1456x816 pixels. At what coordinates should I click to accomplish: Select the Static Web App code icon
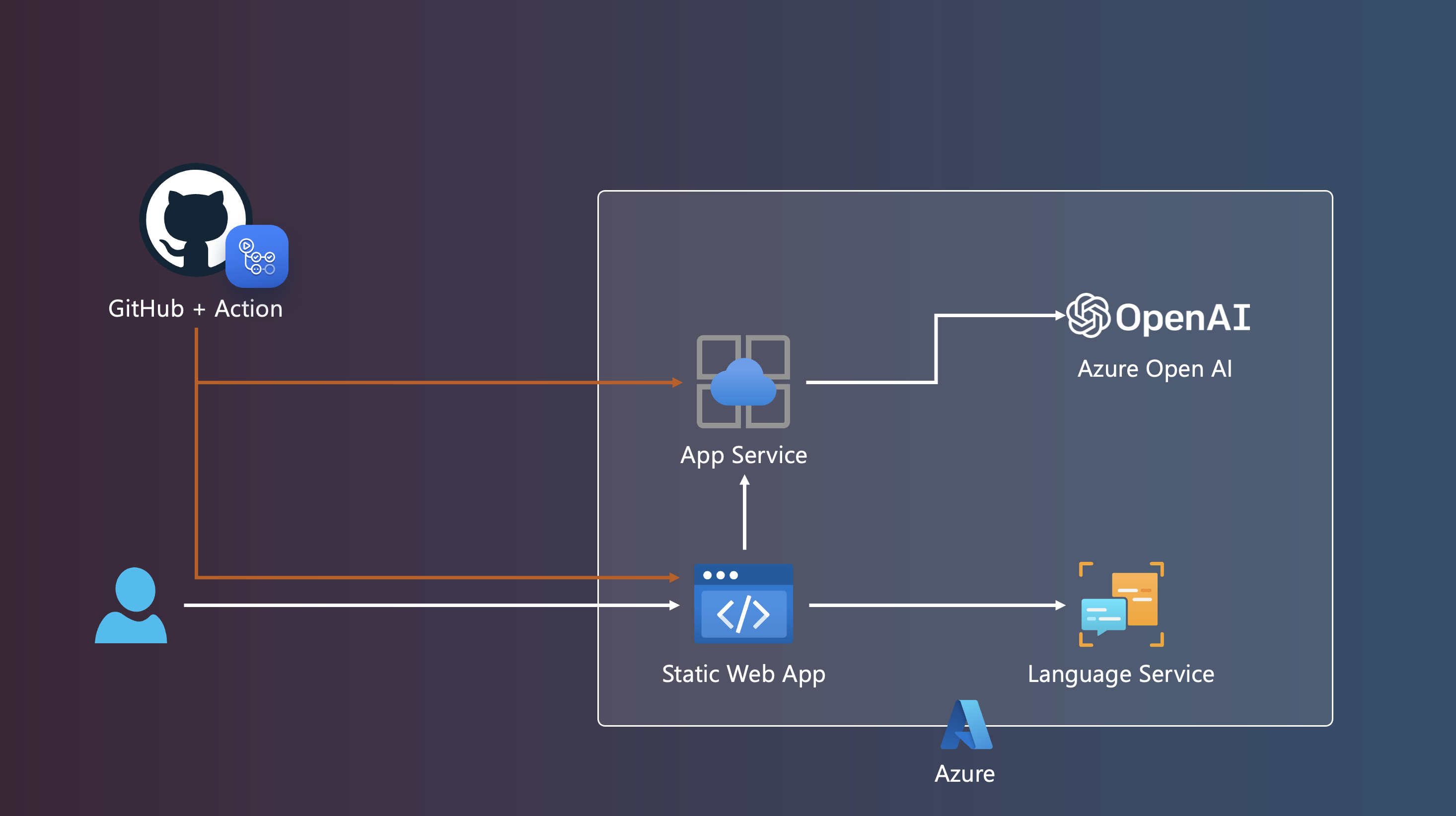point(743,604)
